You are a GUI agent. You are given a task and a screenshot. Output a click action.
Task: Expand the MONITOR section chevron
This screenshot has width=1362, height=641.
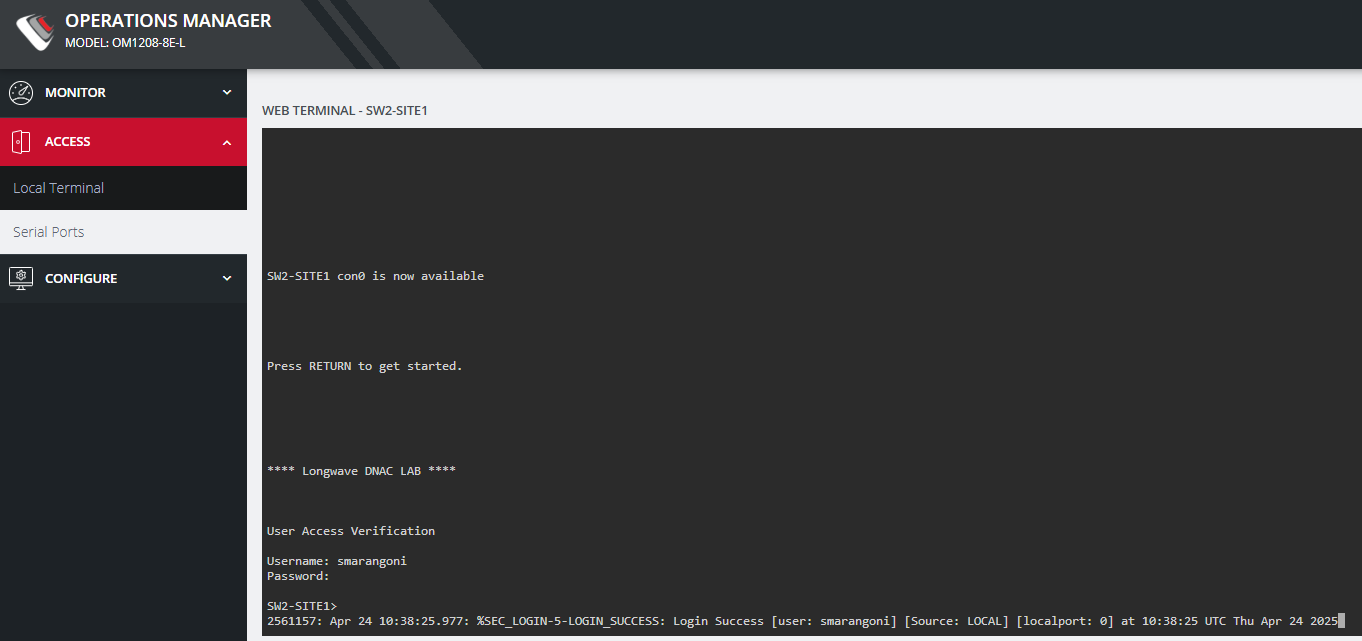click(x=227, y=93)
